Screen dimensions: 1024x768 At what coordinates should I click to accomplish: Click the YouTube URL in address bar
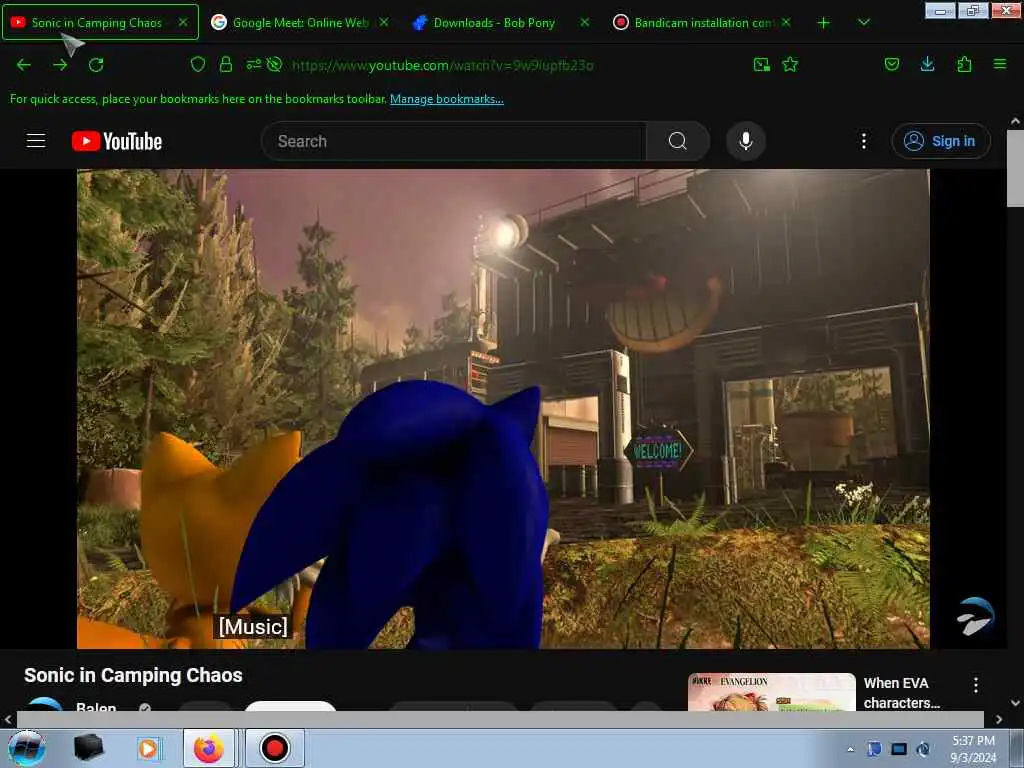click(443, 65)
